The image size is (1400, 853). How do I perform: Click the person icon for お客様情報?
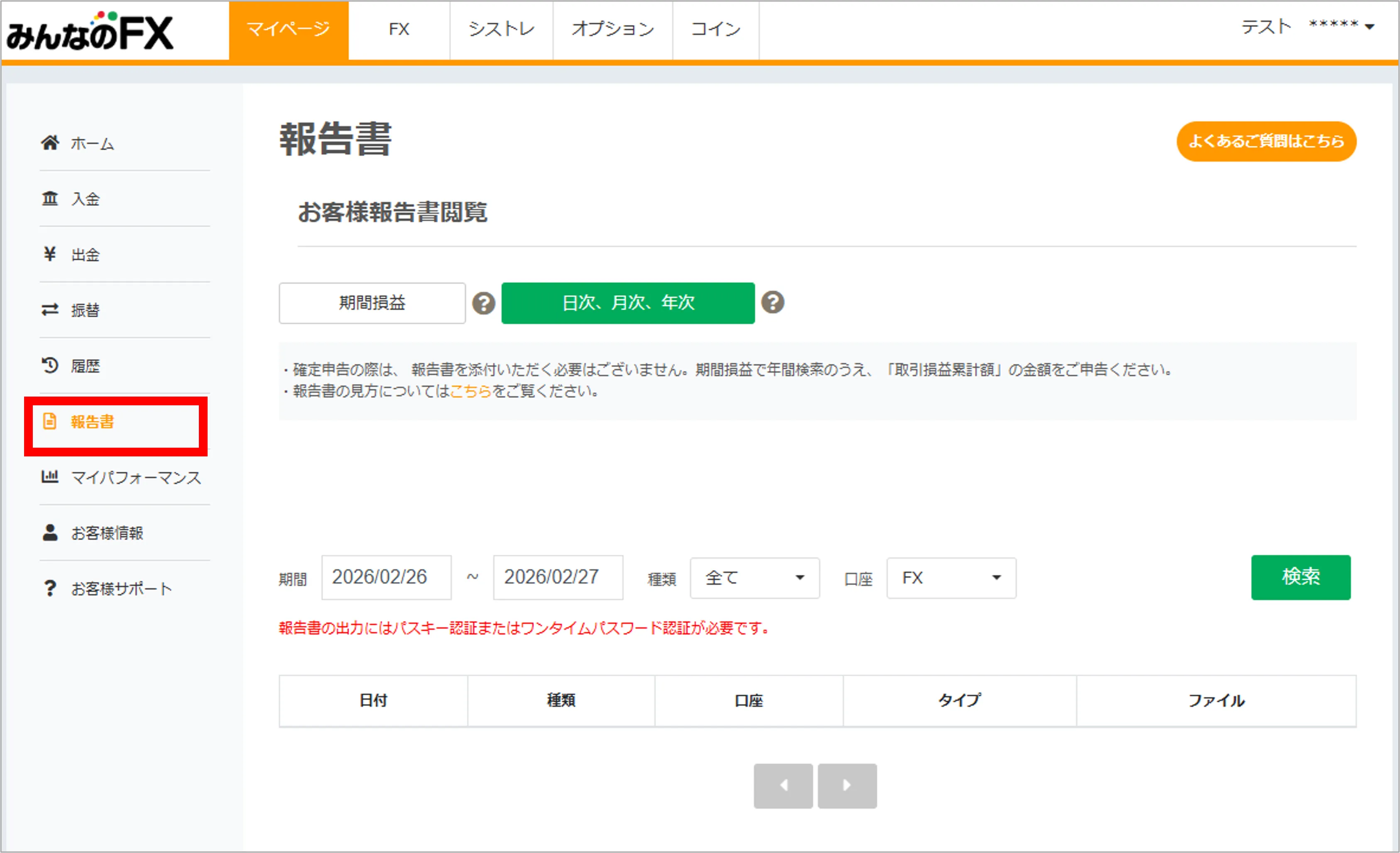pyautogui.click(x=50, y=532)
